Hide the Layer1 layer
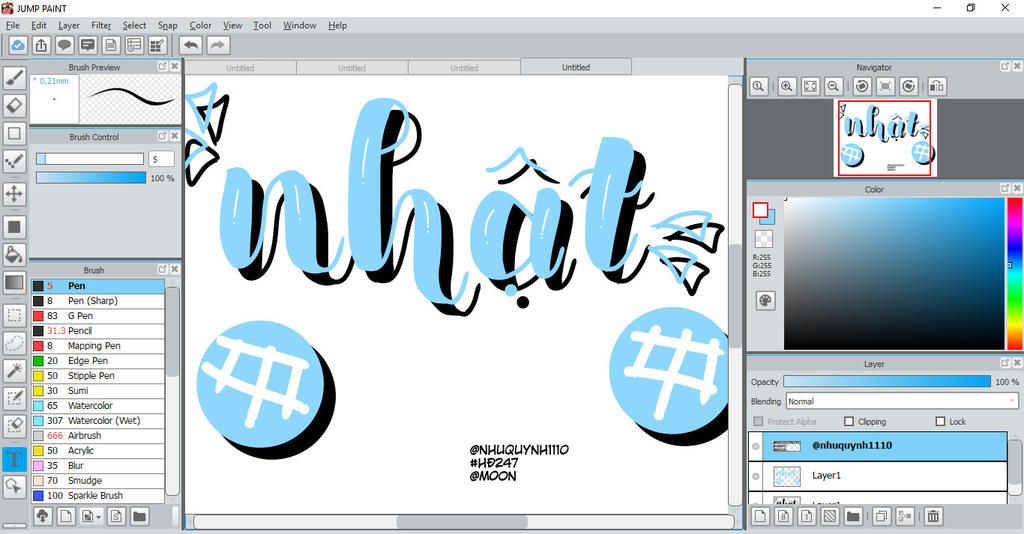The image size is (1024, 534). click(x=756, y=476)
